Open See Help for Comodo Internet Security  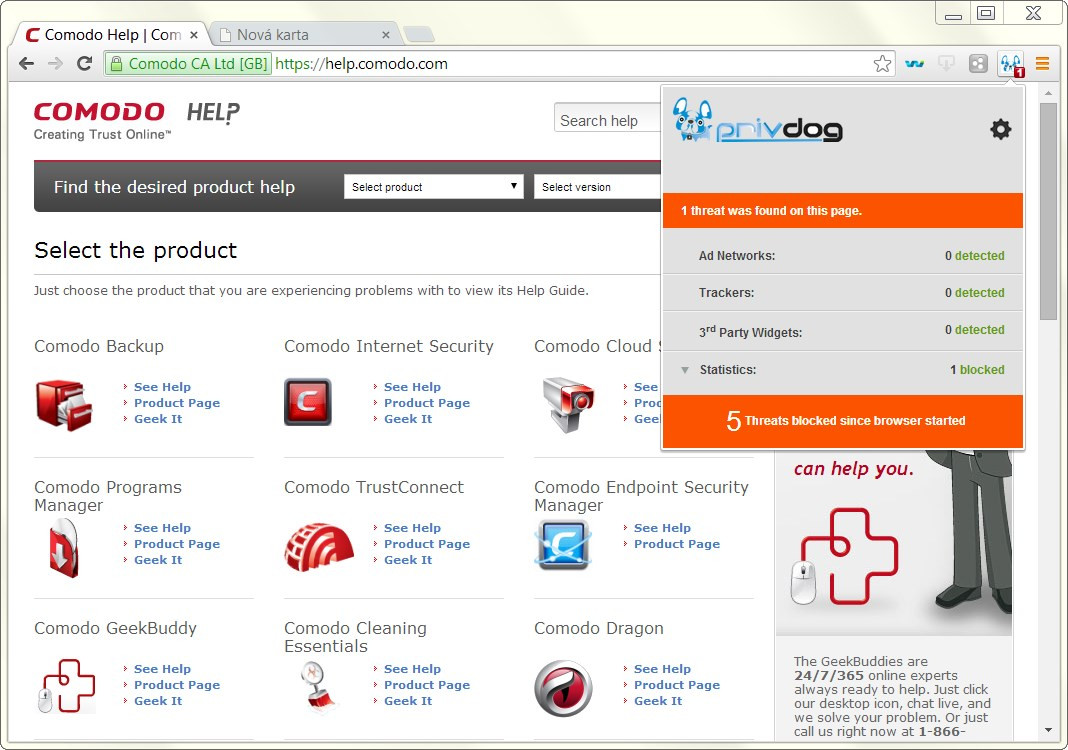412,387
